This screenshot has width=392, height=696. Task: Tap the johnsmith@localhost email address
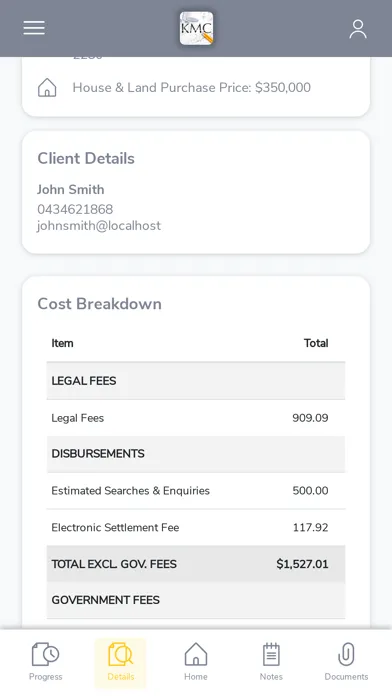[x=99, y=225]
